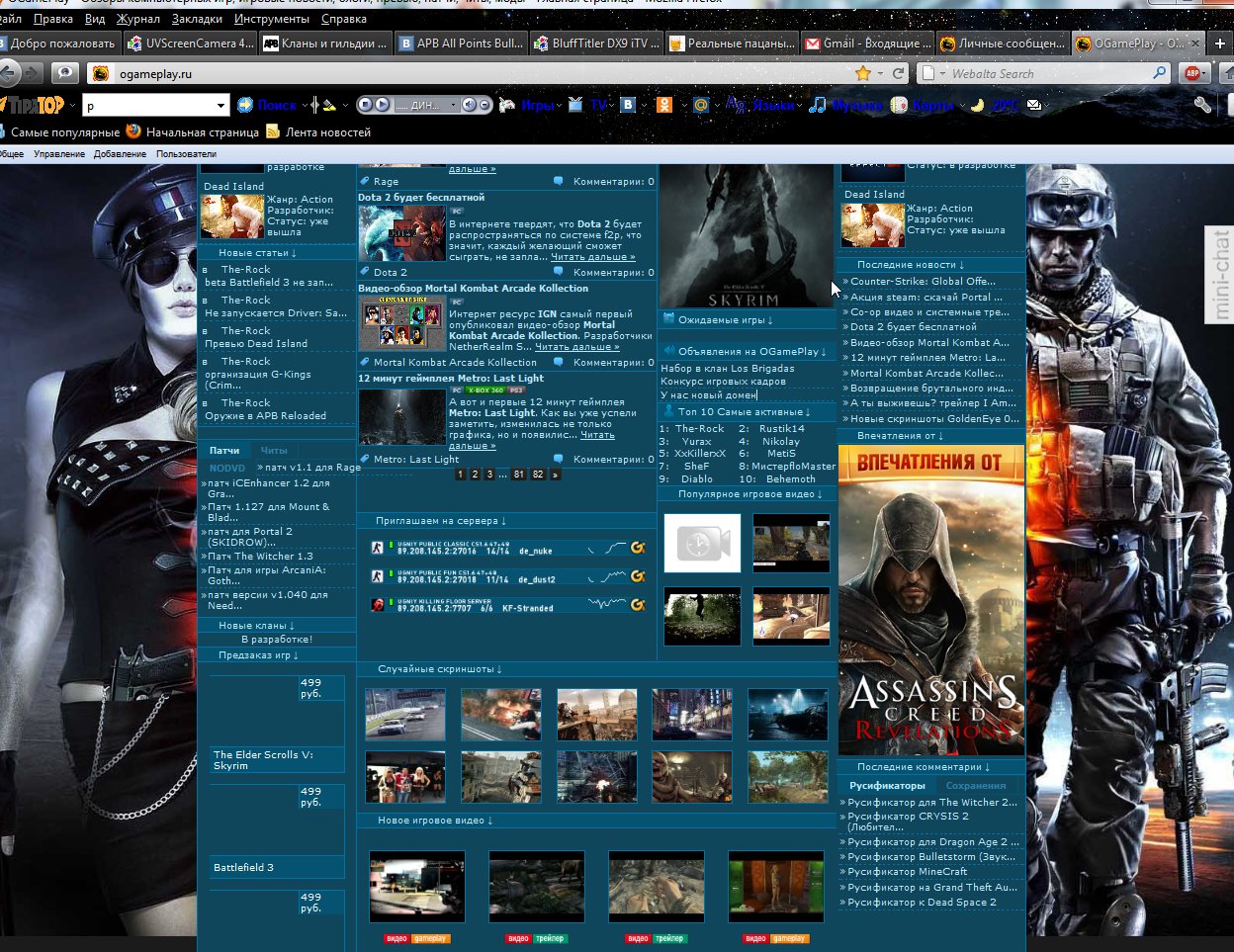The width and height of the screenshot is (1234, 952).
Task: Click the Webalta search magnifier icon
Action: [1160, 73]
